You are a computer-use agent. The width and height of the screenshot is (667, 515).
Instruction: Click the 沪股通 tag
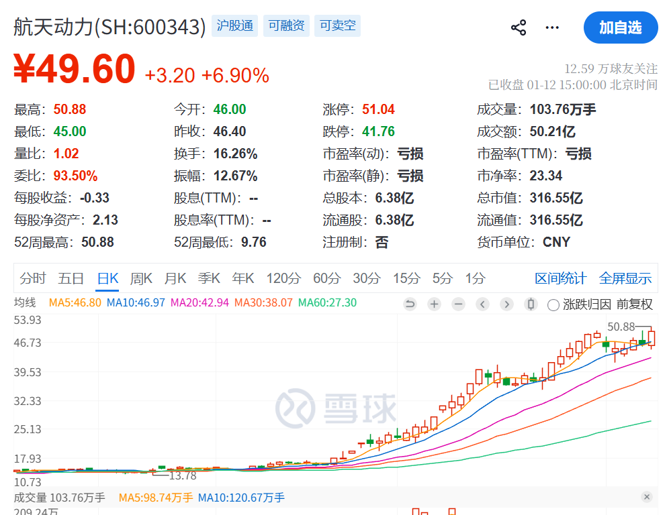pyautogui.click(x=235, y=26)
